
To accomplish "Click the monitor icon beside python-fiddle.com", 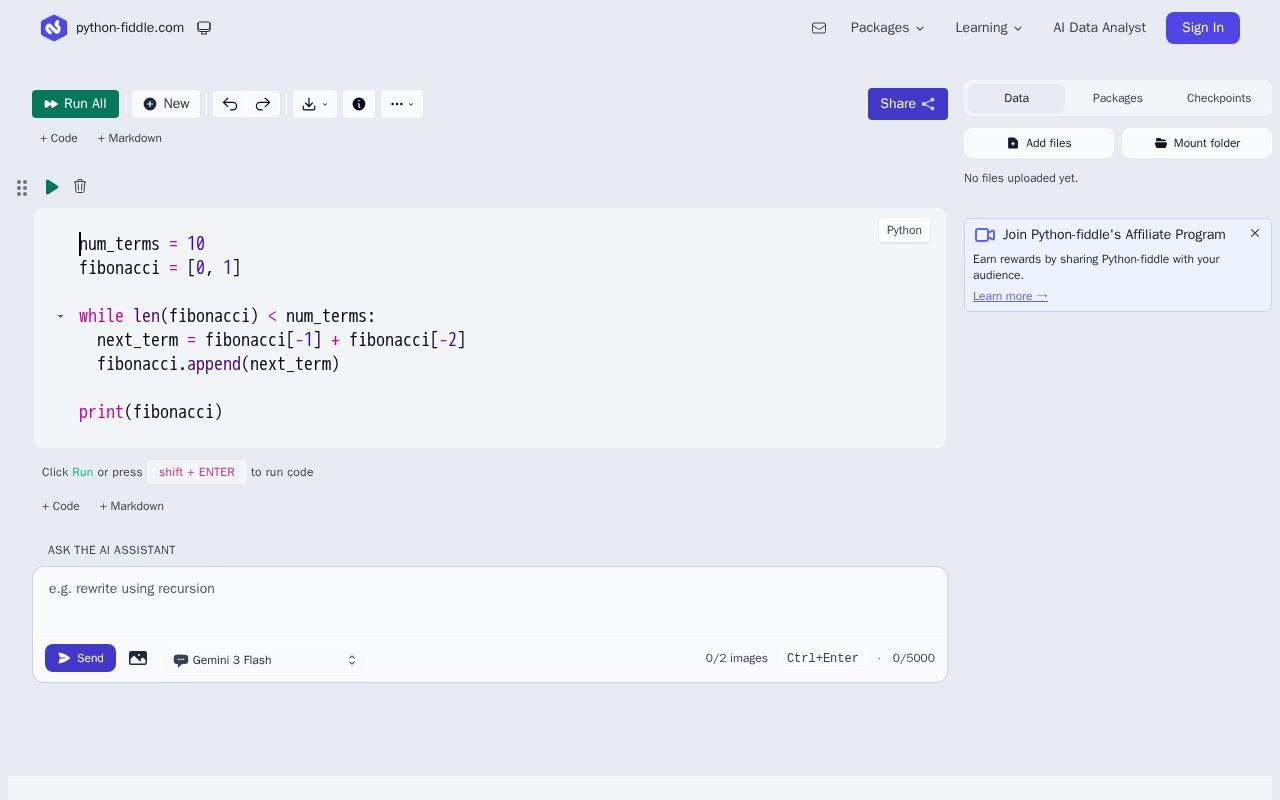I will [x=204, y=28].
